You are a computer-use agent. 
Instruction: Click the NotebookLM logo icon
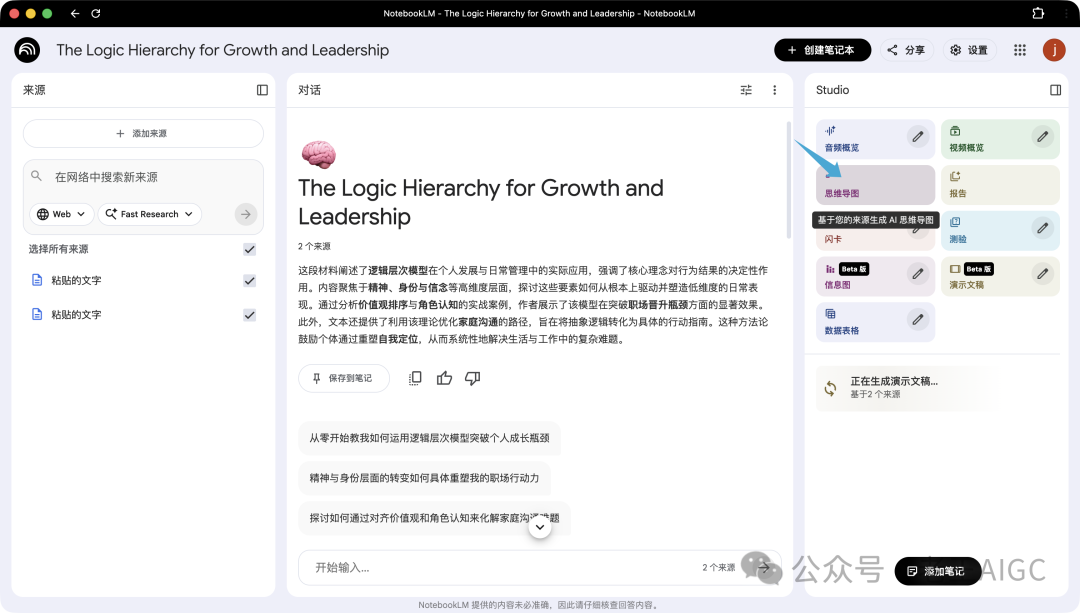pyautogui.click(x=27, y=50)
